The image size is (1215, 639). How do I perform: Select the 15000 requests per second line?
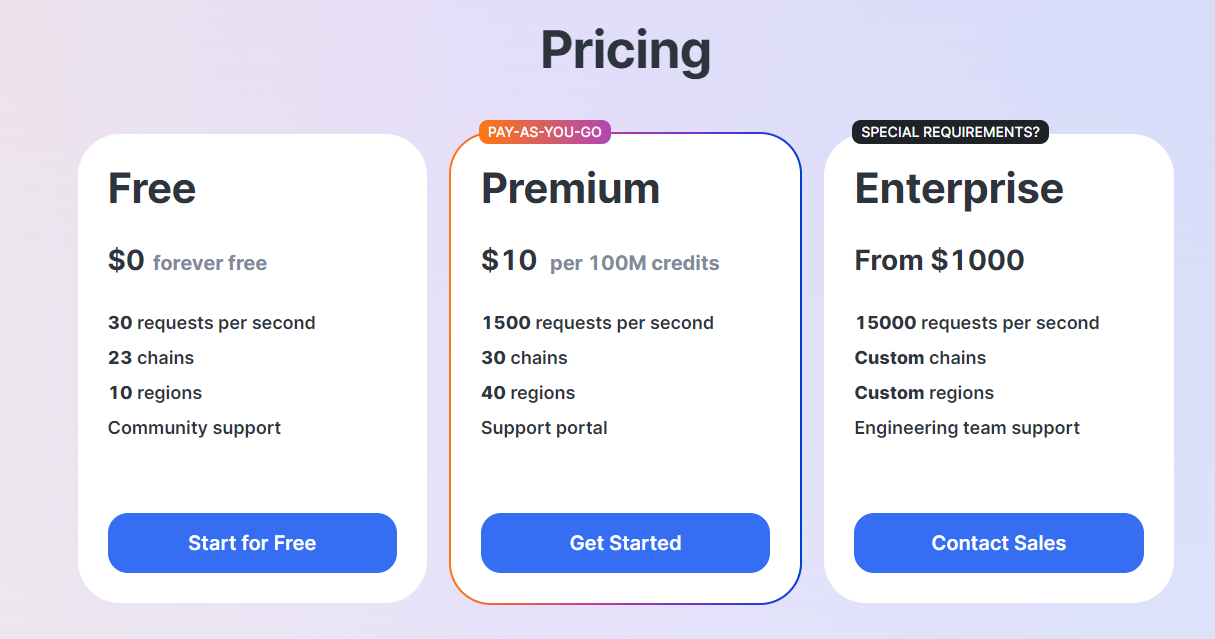977,323
